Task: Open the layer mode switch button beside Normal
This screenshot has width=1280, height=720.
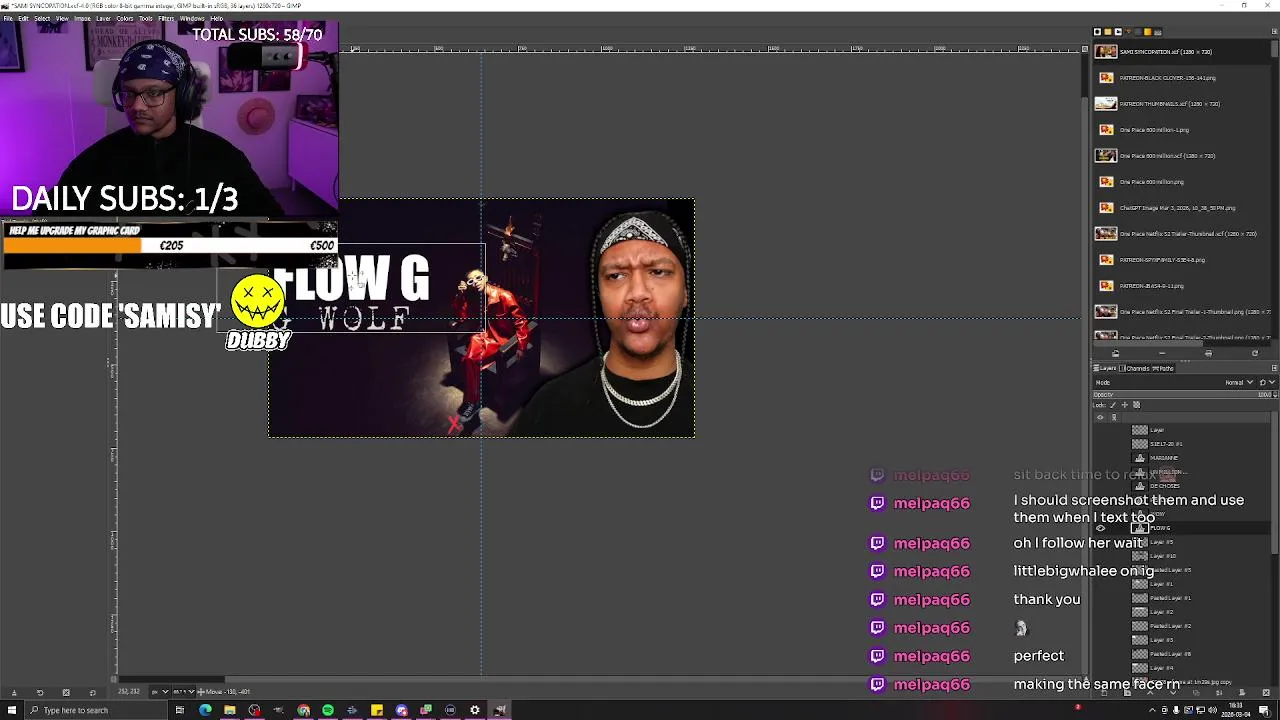Action: pos(1265,382)
